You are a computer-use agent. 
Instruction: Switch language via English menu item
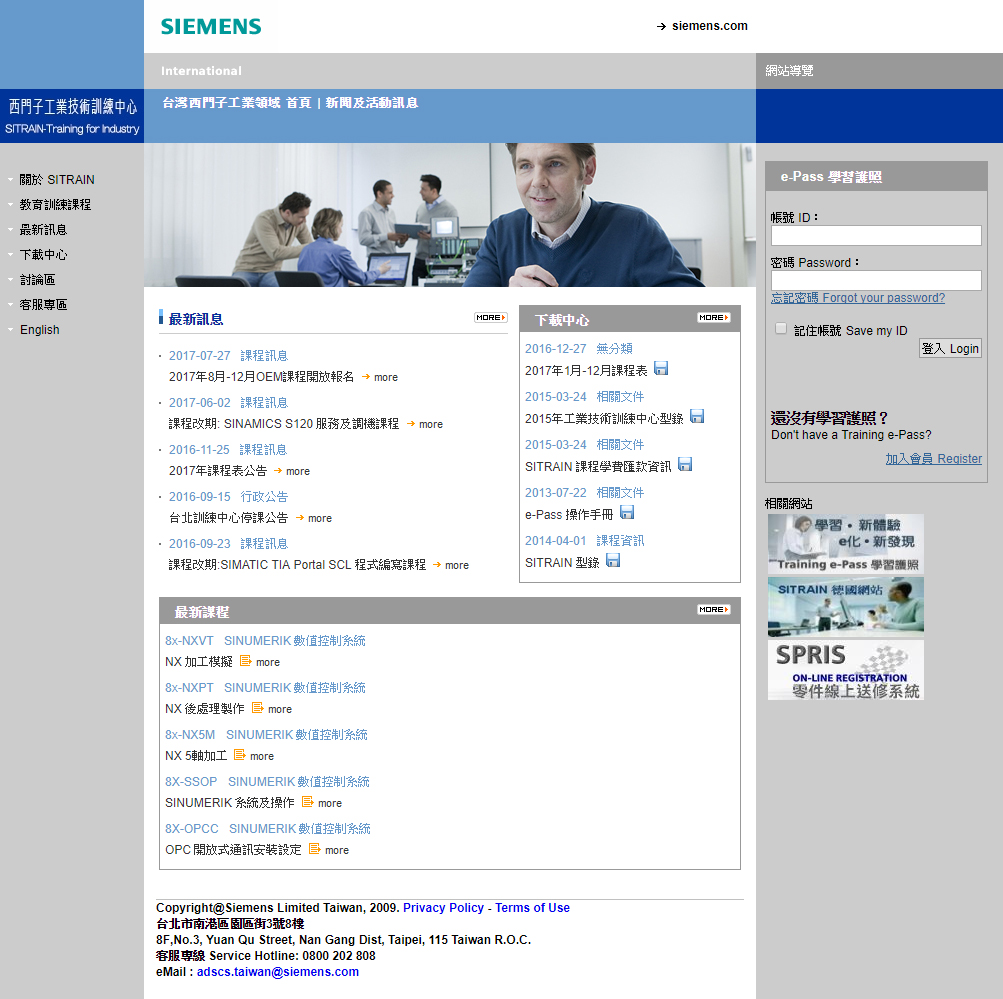coord(39,330)
